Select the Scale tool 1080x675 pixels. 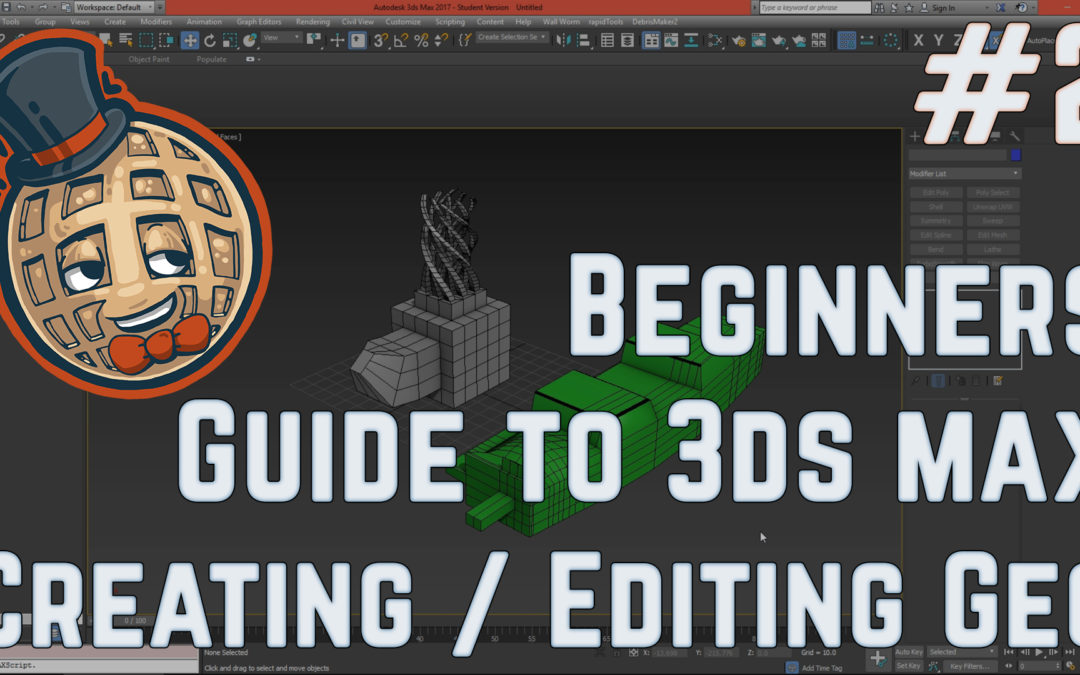(x=229, y=40)
